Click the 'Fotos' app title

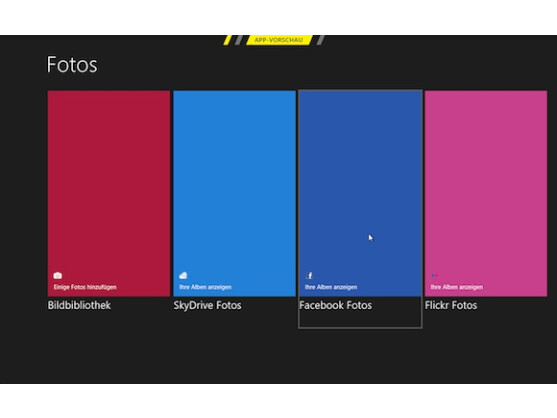pyautogui.click(x=72, y=65)
